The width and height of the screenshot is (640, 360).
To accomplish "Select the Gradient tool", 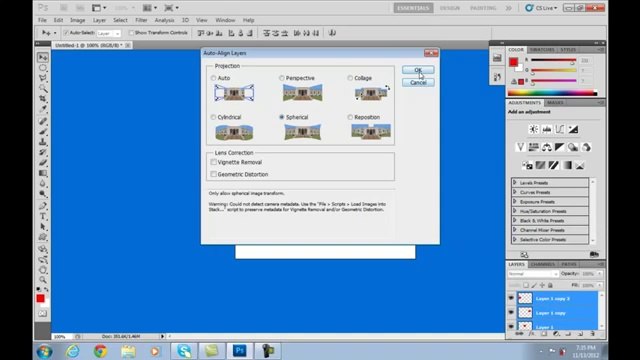I will (43, 173).
